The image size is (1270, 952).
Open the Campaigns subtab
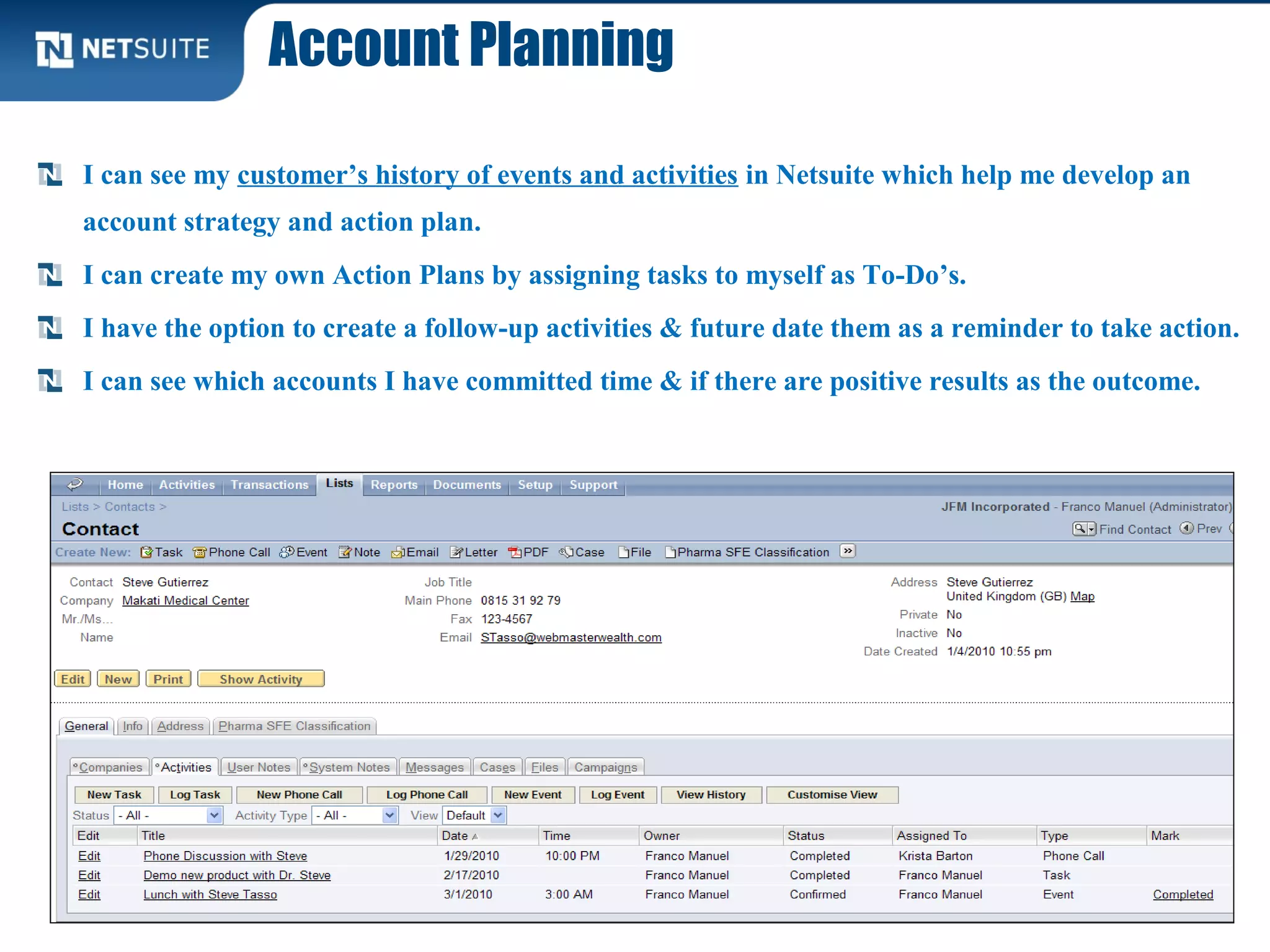[605, 767]
